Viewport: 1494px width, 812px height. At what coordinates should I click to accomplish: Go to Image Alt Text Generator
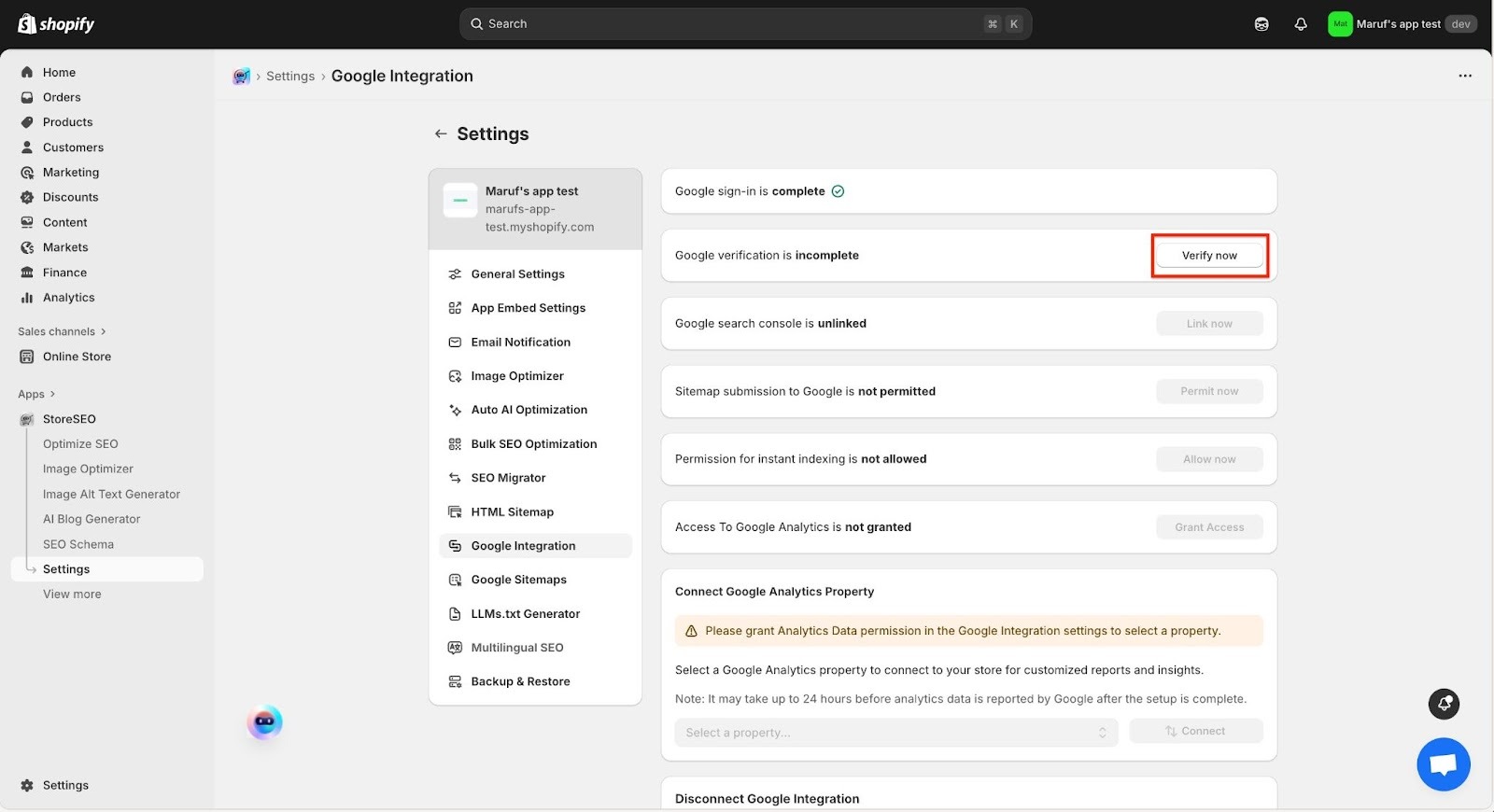point(111,495)
